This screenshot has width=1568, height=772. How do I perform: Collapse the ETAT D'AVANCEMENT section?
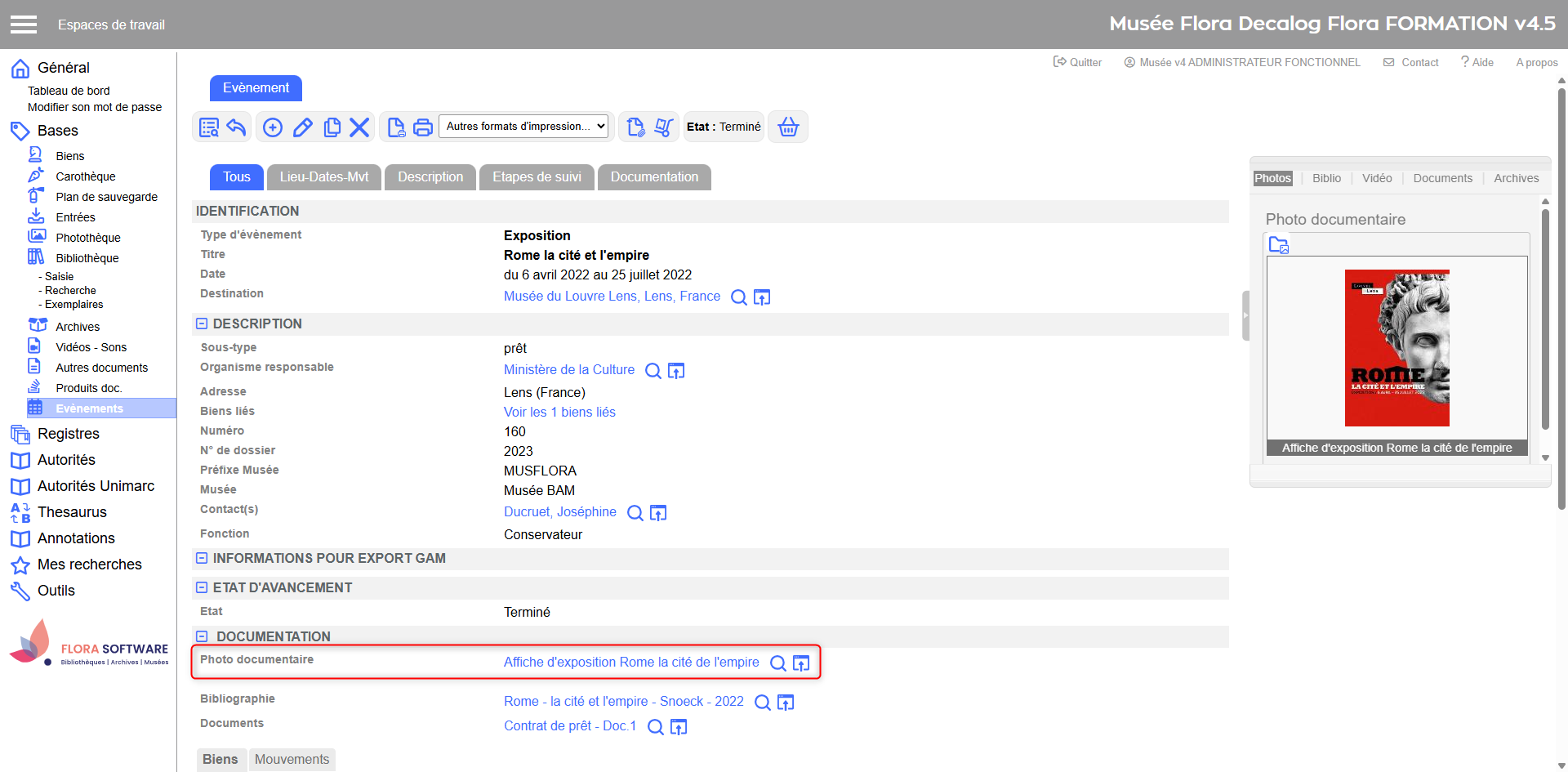(x=202, y=587)
